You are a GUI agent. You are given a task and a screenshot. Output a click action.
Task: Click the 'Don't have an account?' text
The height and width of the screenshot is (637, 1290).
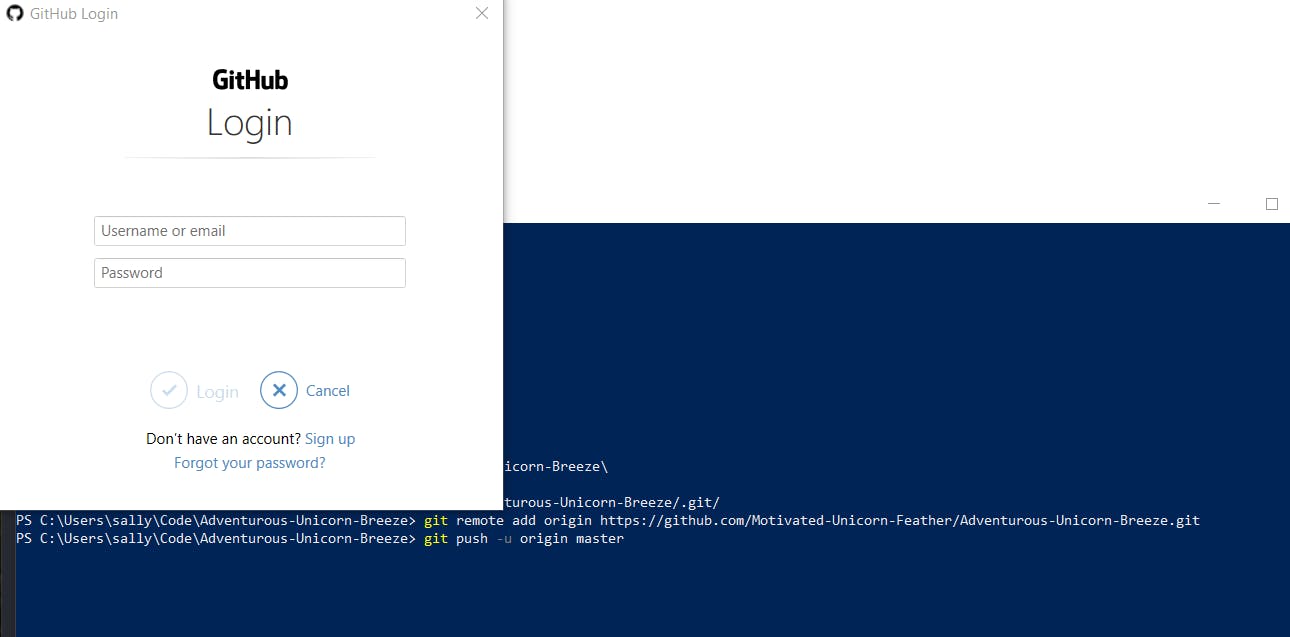223,439
